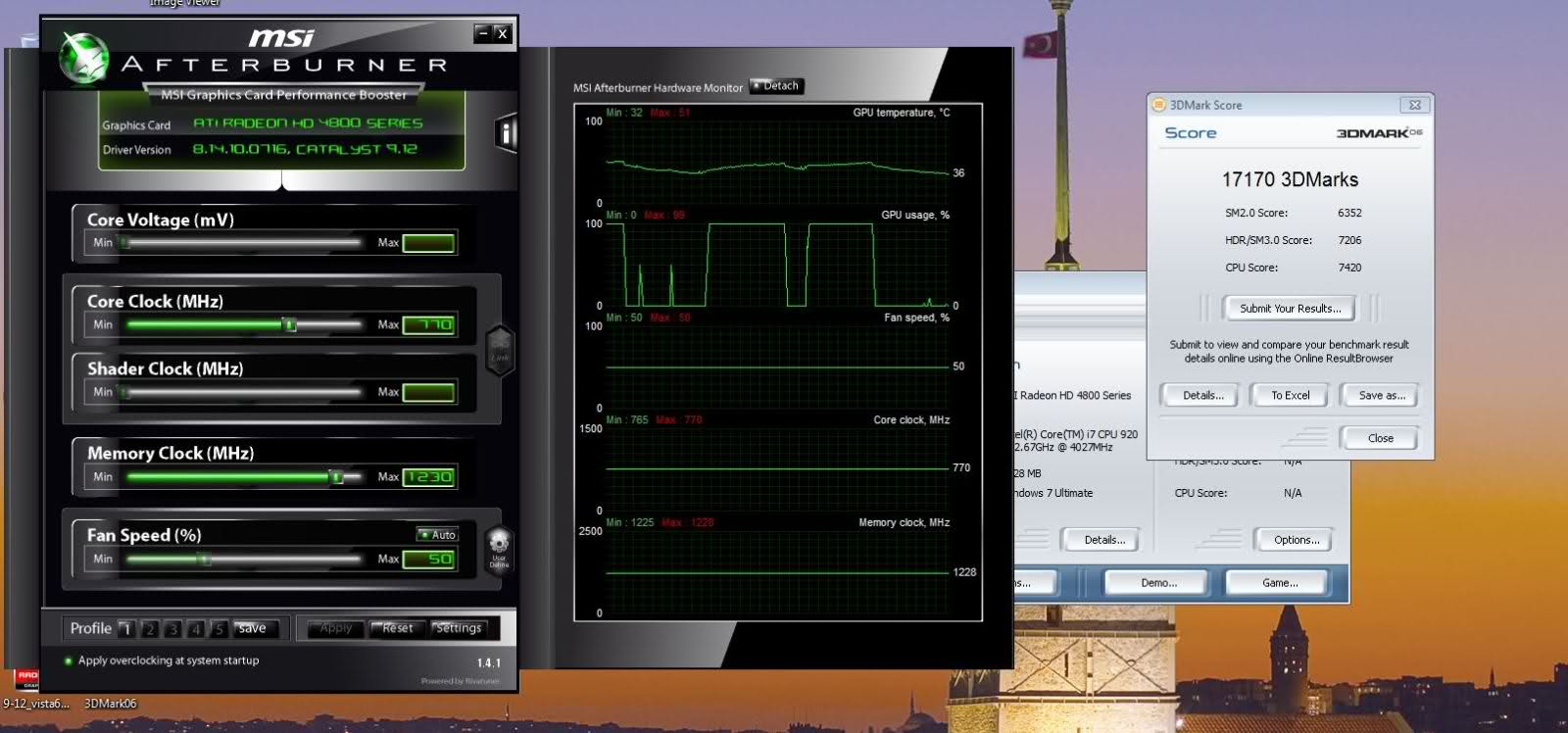This screenshot has width=1568, height=733.
Task: Click Game in the 3DMark06 main window
Action: click(1280, 583)
